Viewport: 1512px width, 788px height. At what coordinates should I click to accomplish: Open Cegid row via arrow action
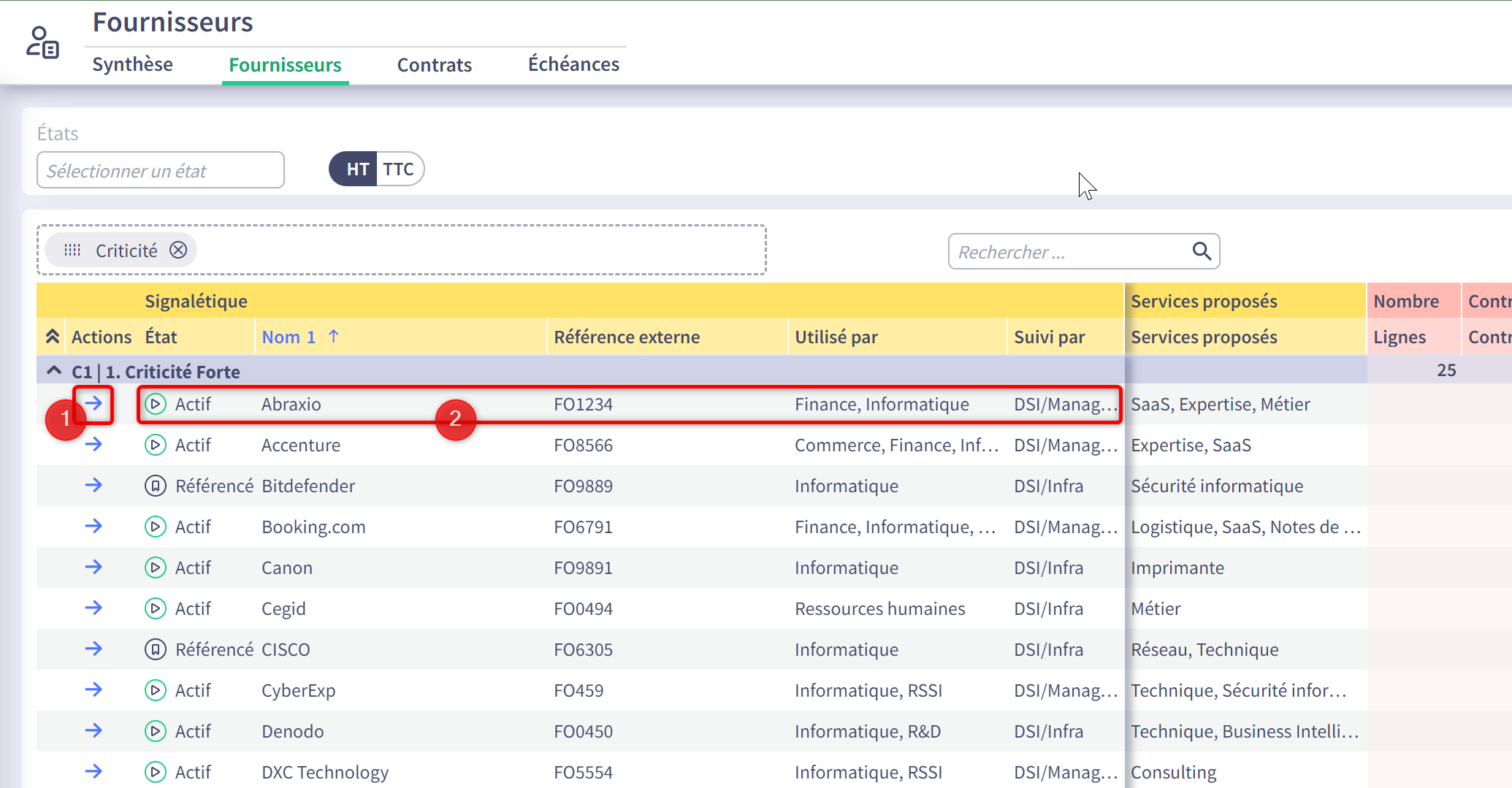click(93, 608)
